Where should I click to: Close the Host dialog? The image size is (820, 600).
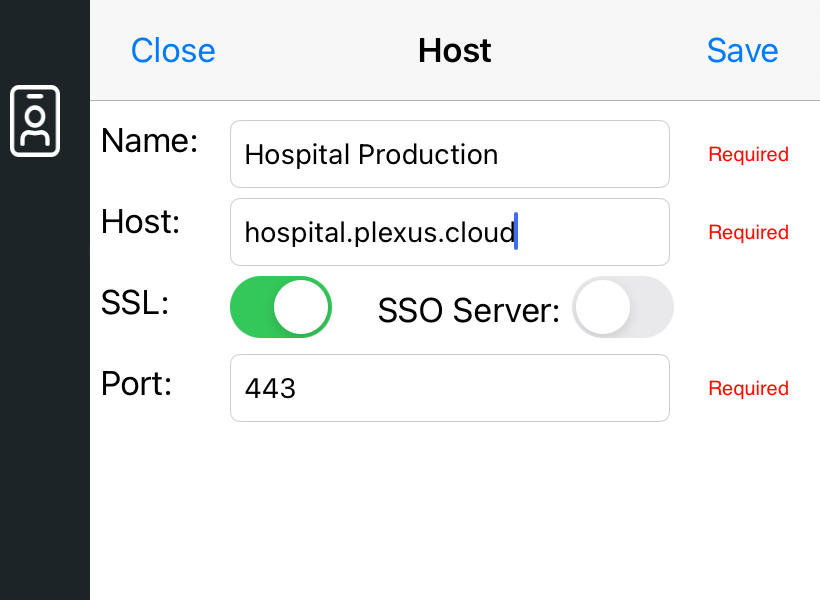[173, 51]
